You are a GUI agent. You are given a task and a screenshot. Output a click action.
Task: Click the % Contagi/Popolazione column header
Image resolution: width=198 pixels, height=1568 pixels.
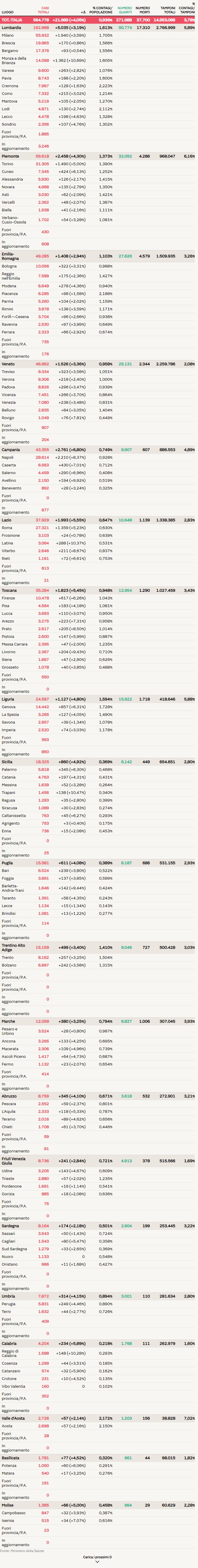point(102,10)
